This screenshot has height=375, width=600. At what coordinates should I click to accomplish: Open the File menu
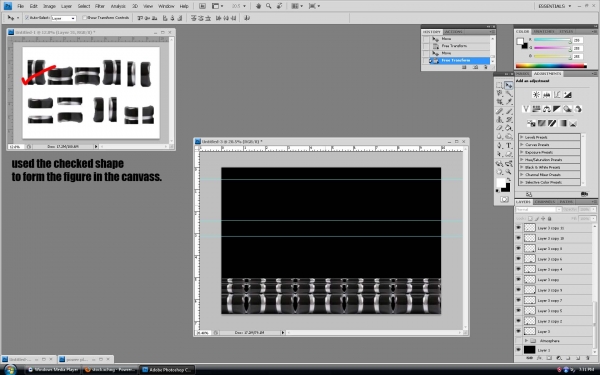pos(21,6)
